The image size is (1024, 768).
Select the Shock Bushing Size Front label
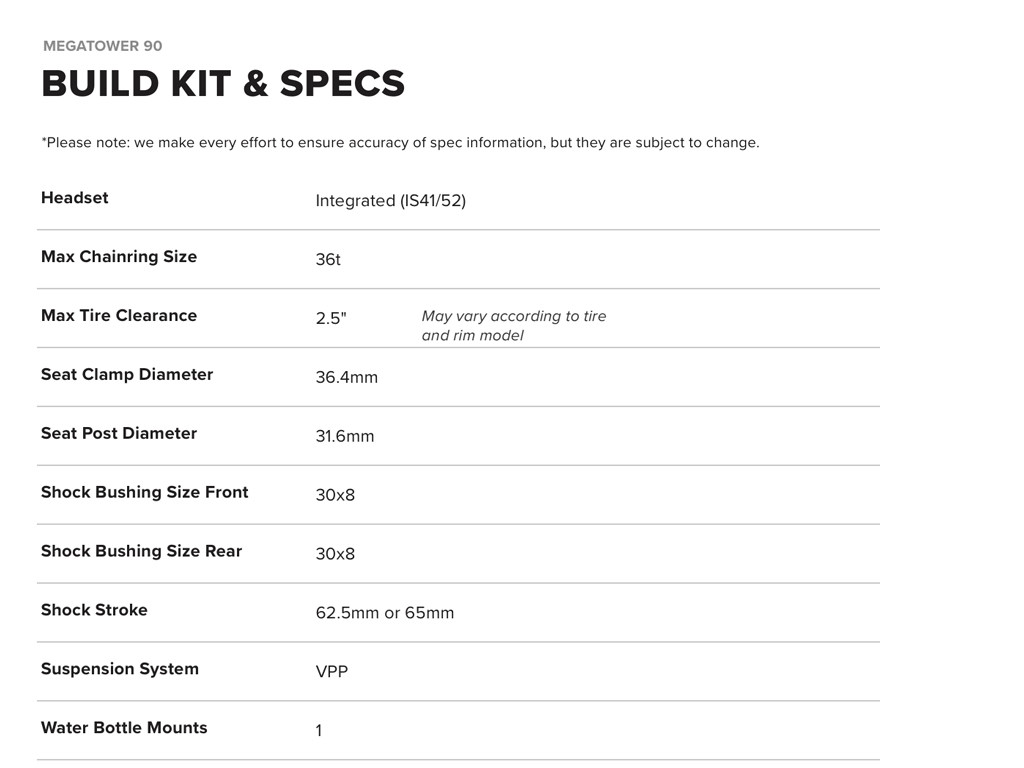tap(144, 493)
